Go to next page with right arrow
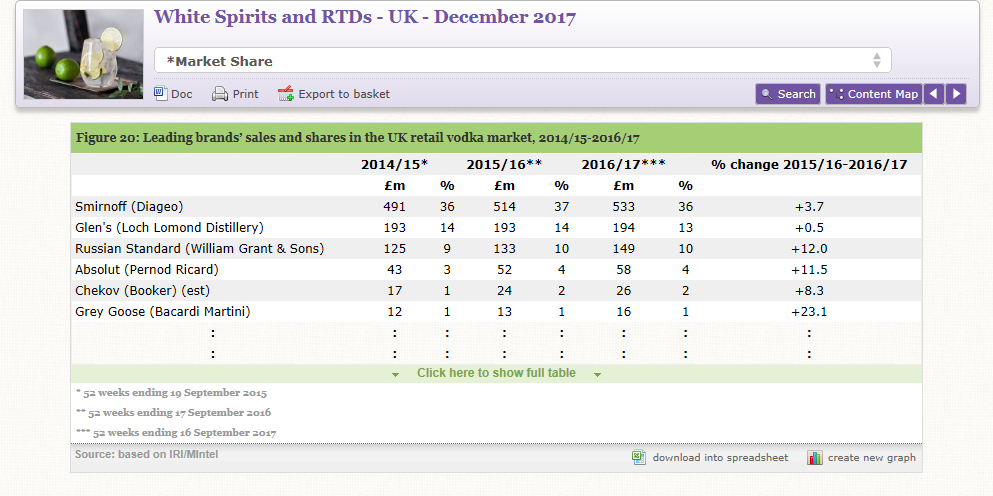This screenshot has height=496, width=993. pos(956,94)
